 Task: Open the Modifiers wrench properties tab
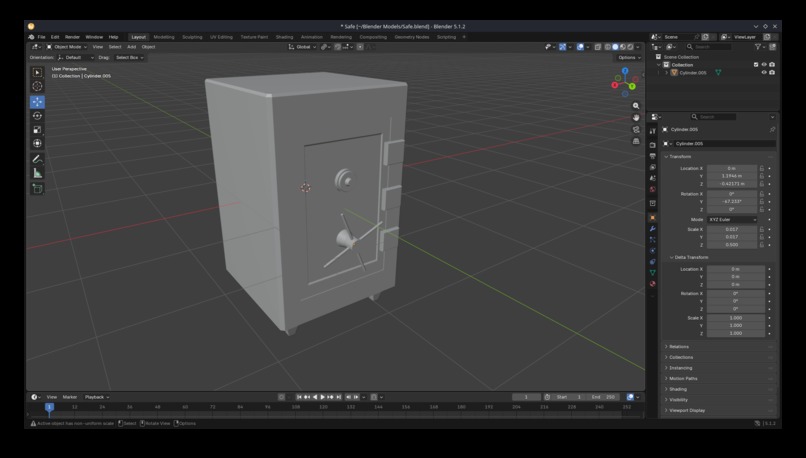point(652,229)
